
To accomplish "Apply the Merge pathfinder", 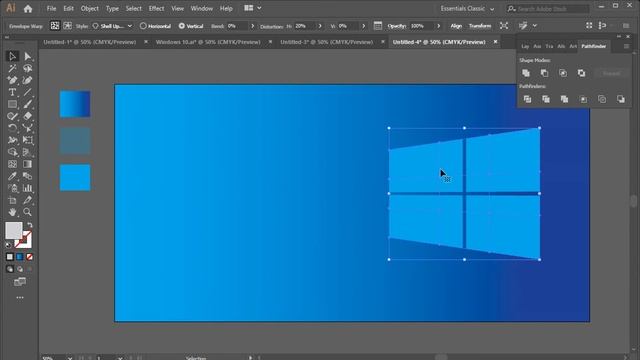I will (x=564, y=99).
